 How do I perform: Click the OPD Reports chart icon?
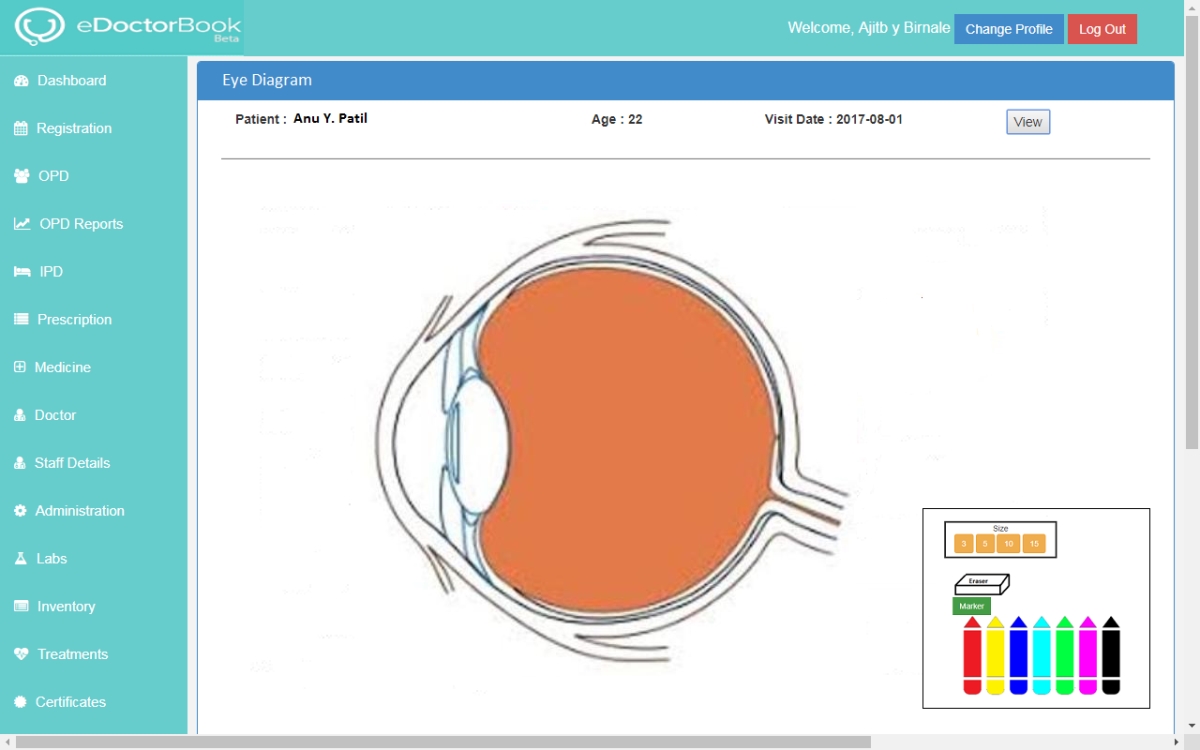tap(21, 224)
